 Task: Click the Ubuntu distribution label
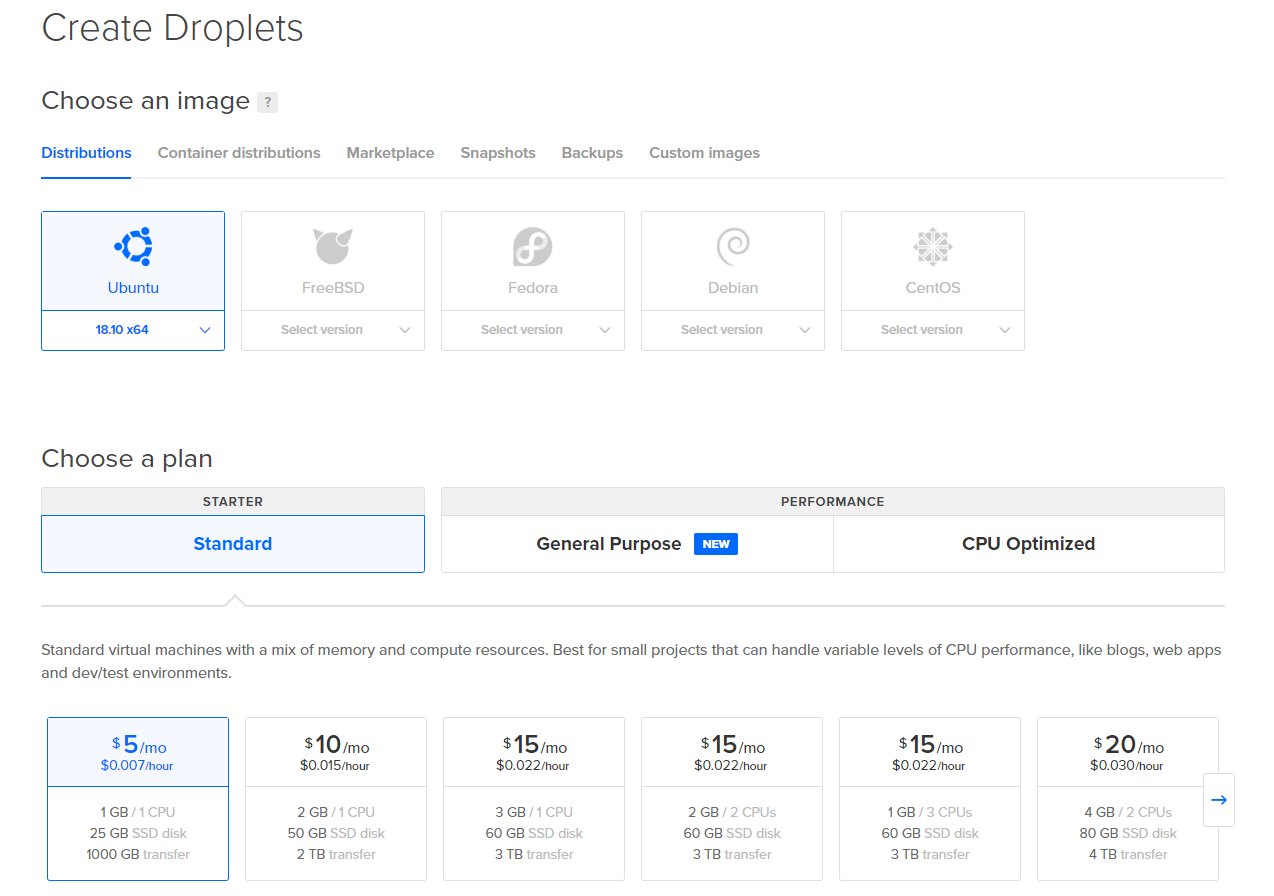click(133, 288)
